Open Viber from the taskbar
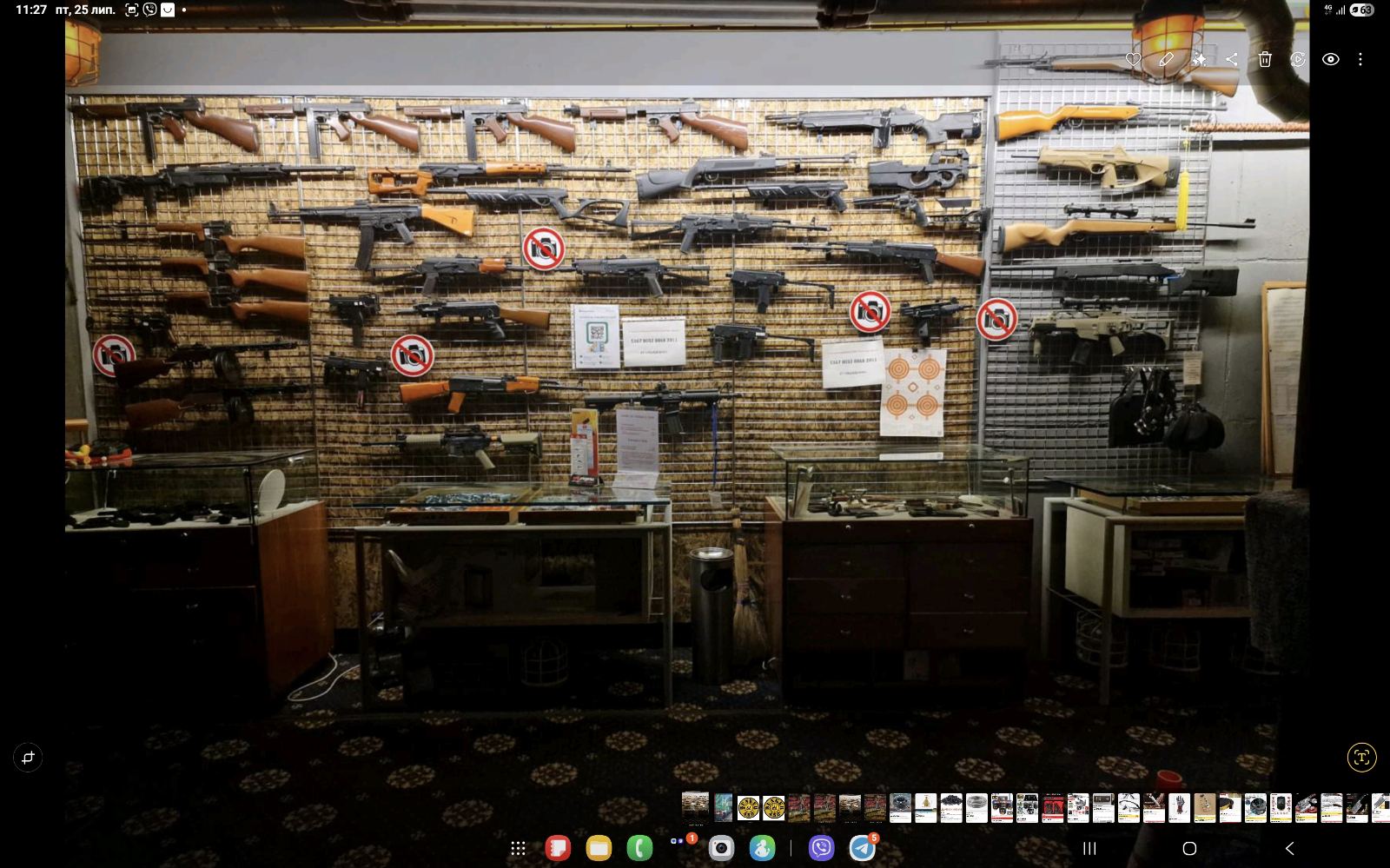The image size is (1390, 868). point(821,848)
